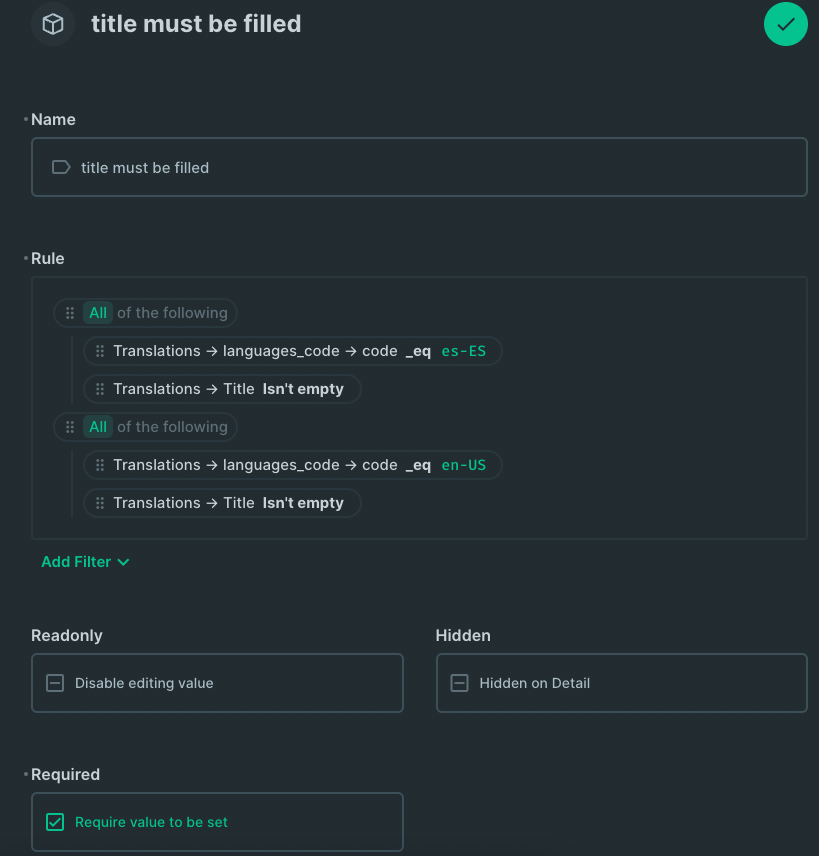Save changes with the green checkmark button

(x=785, y=24)
